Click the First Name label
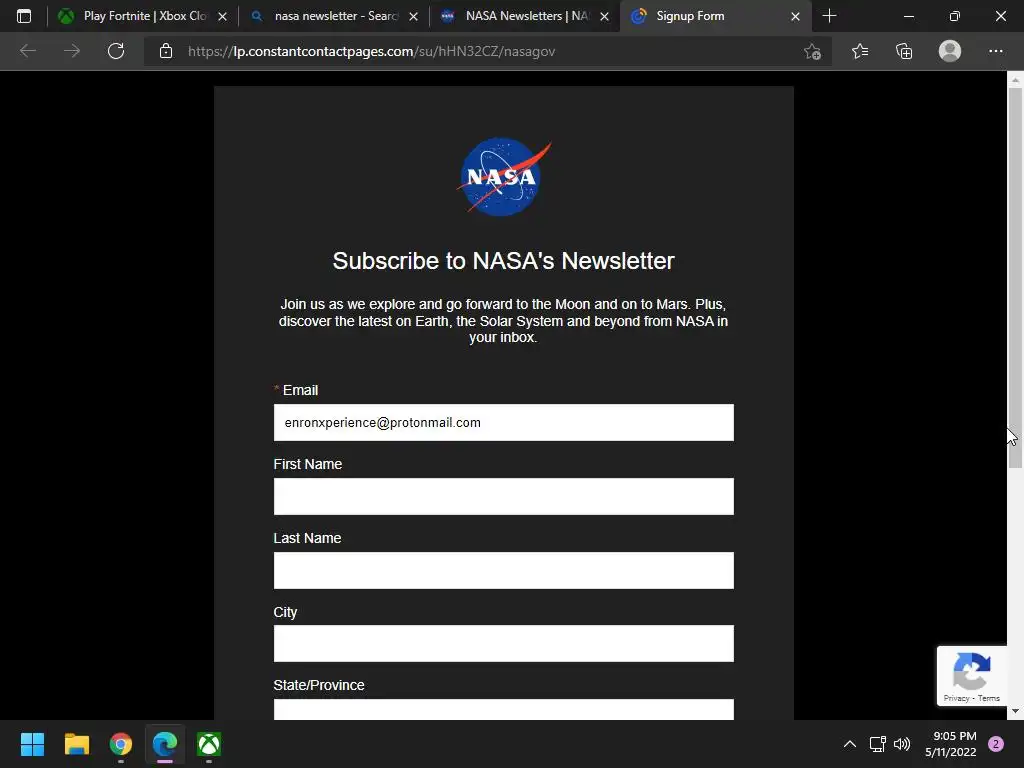The image size is (1024, 768). 308,464
